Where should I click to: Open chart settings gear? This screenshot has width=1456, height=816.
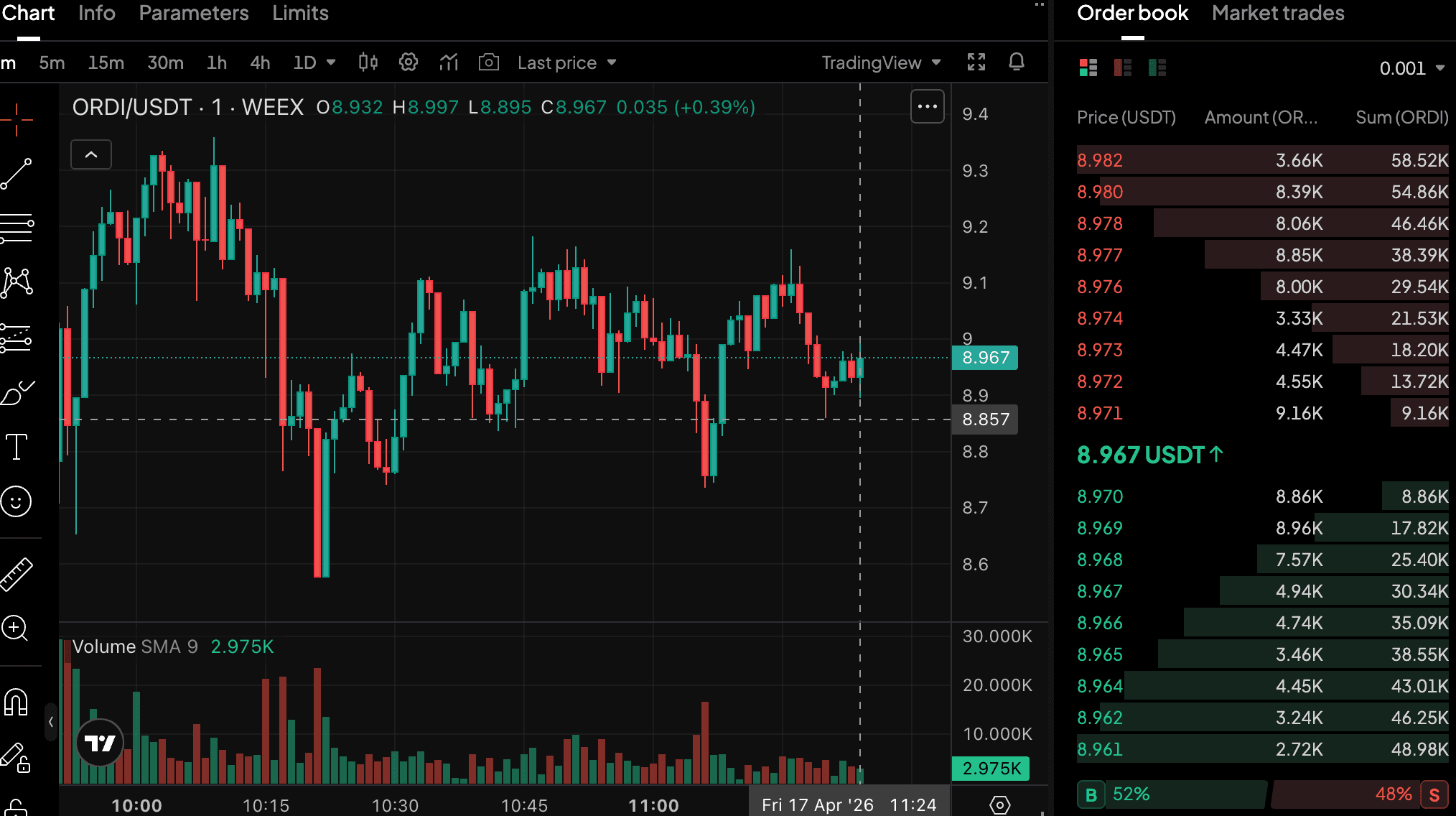(x=408, y=62)
